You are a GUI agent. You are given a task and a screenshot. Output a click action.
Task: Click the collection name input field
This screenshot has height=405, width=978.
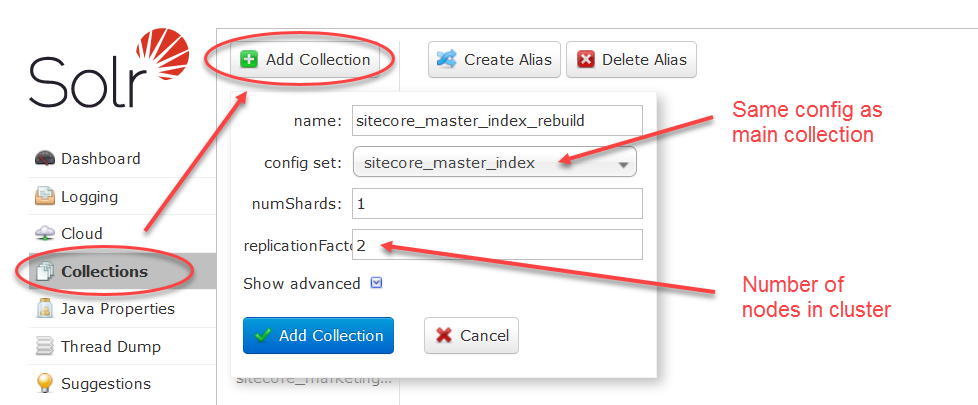[x=497, y=120]
